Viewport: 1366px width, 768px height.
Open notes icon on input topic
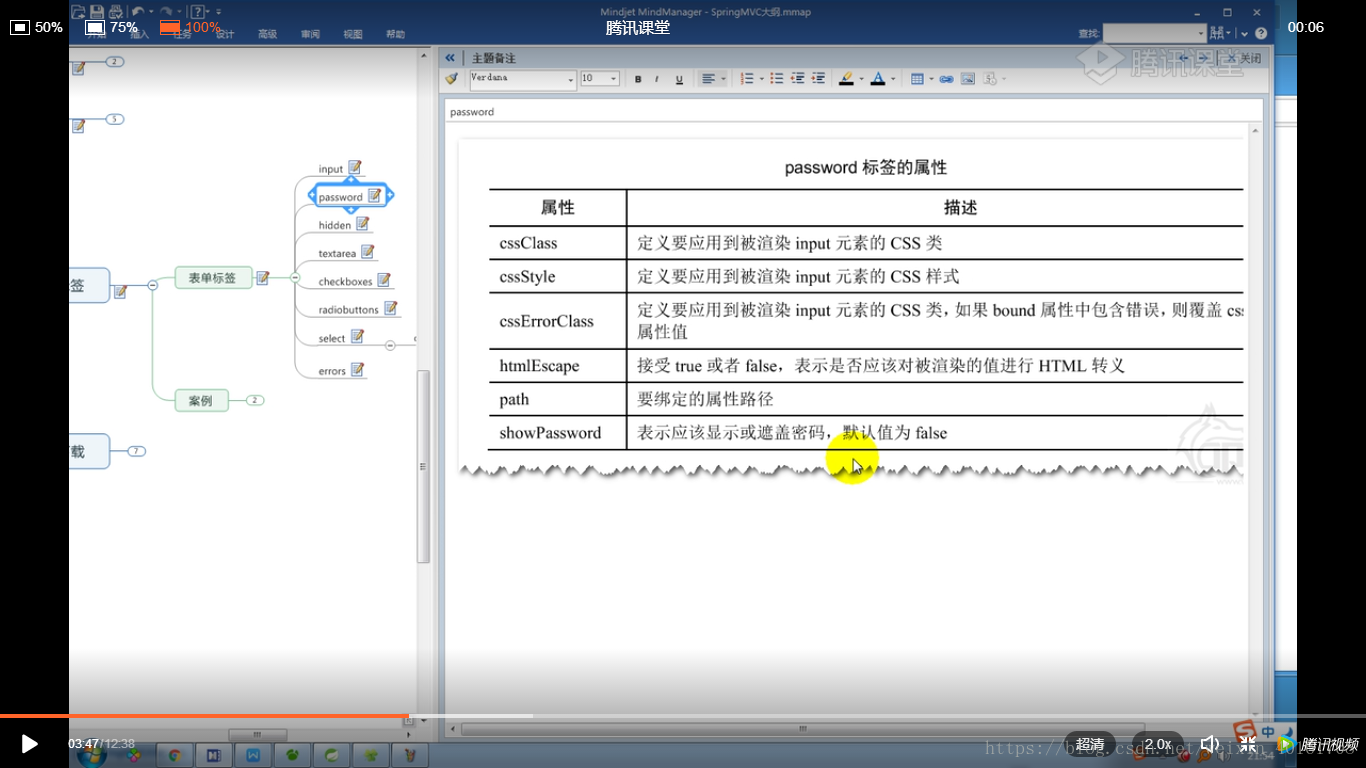(x=355, y=168)
